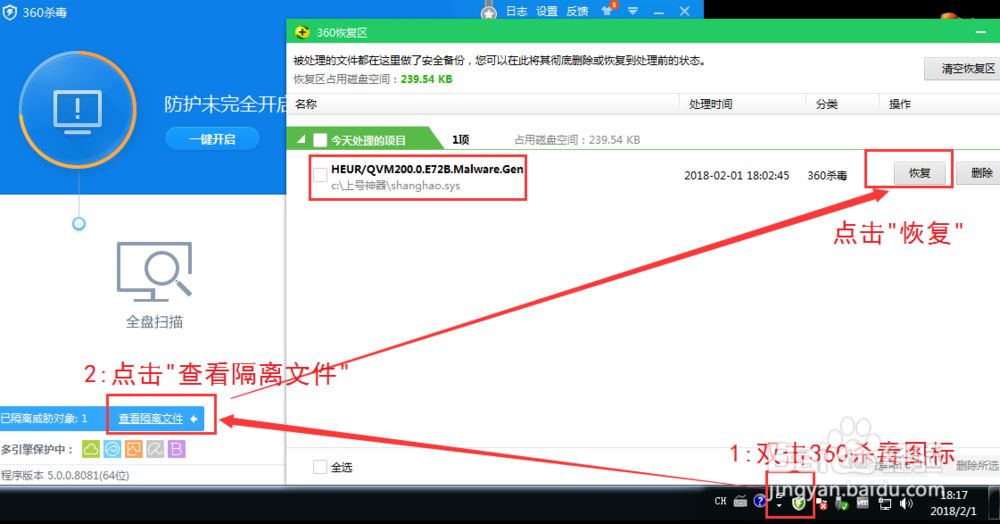
Task: Open the 设置 menu item
Action: tap(547, 12)
